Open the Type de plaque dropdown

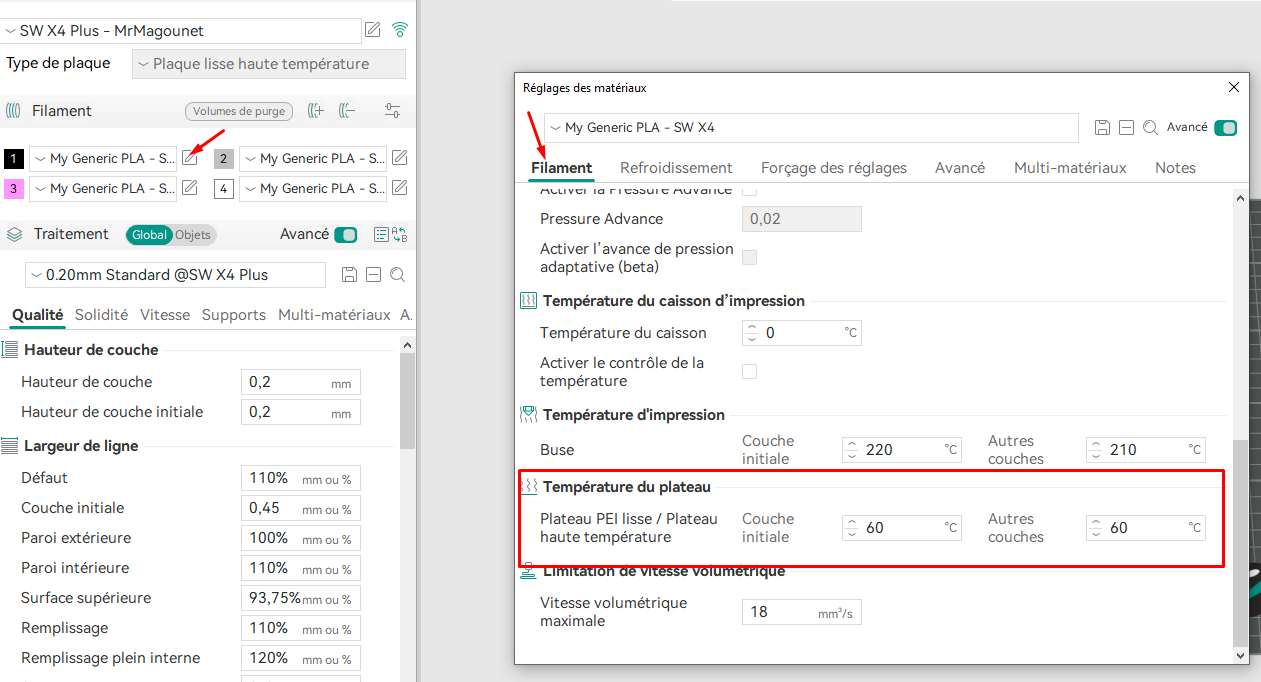269,64
